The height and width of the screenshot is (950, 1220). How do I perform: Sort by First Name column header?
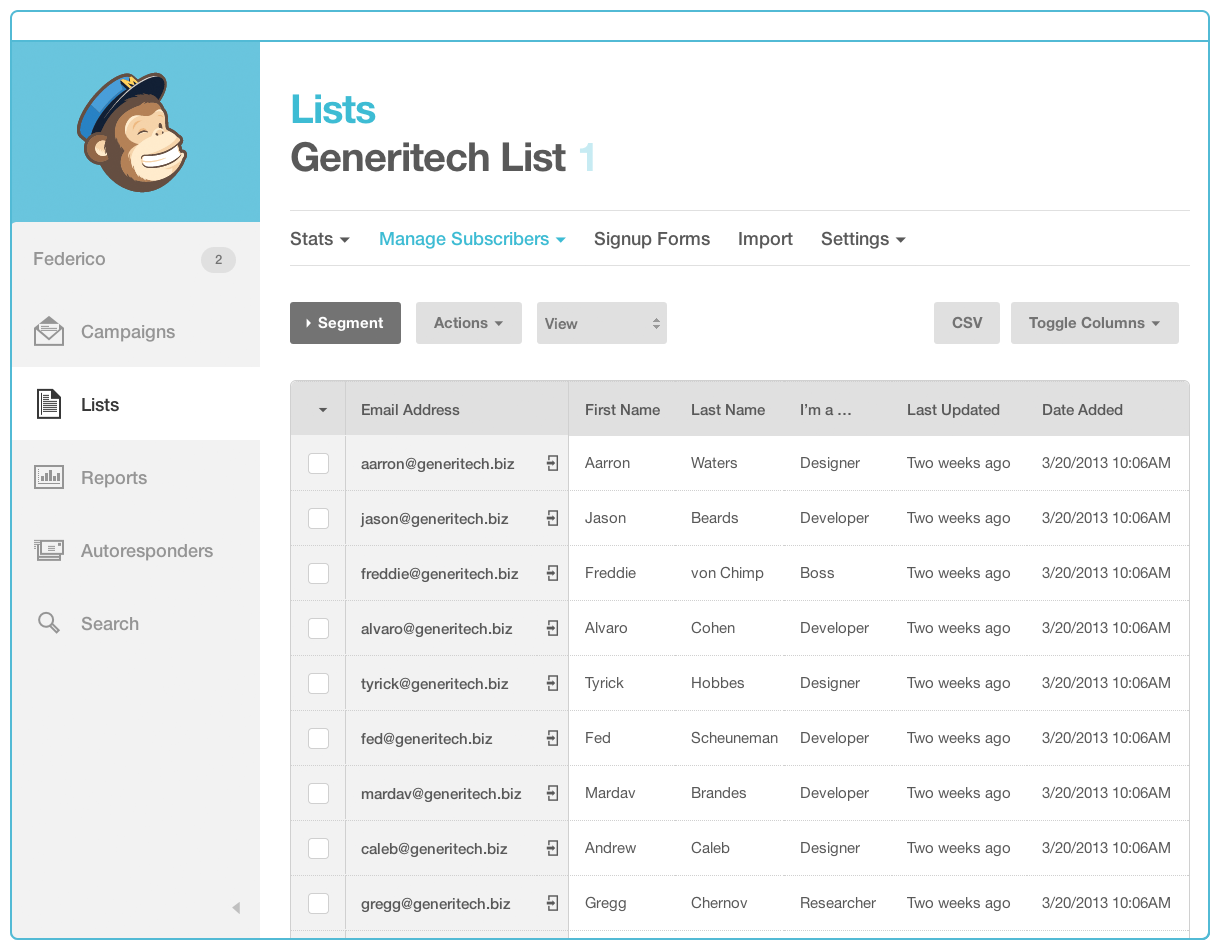click(622, 410)
